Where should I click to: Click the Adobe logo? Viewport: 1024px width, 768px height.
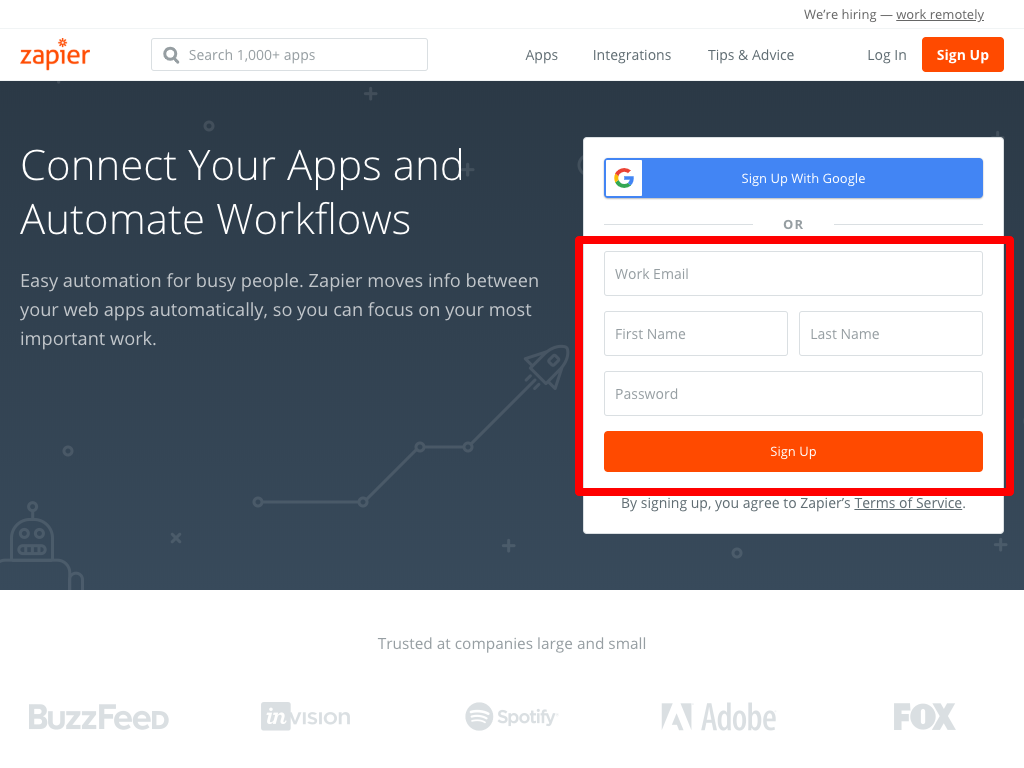click(718, 717)
